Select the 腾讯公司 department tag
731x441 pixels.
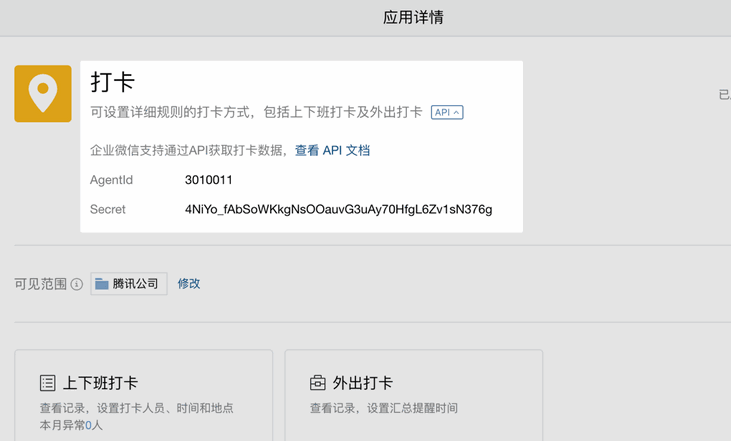(129, 283)
